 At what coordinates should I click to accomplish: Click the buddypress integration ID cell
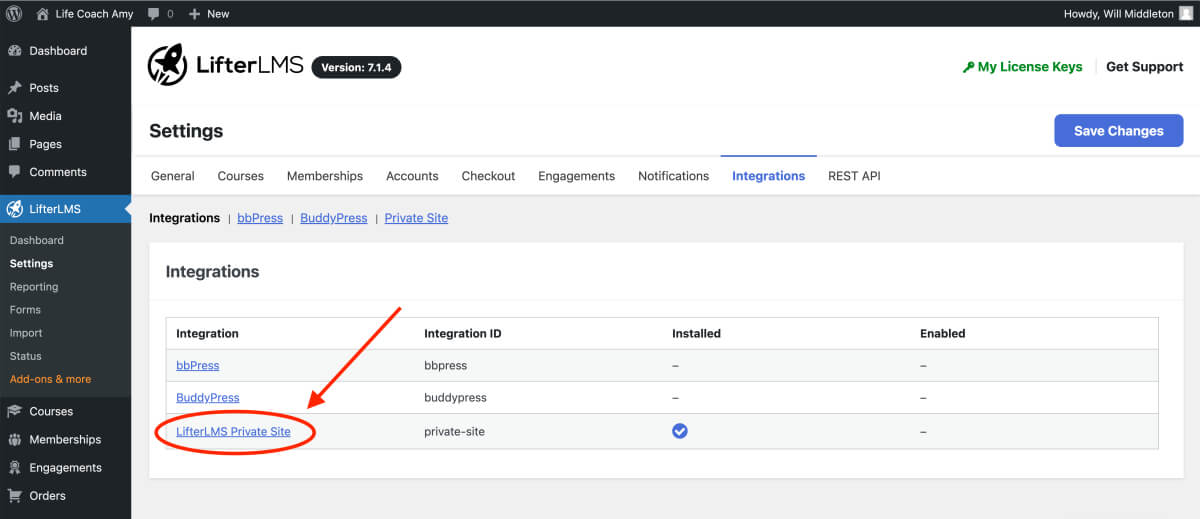(x=455, y=398)
